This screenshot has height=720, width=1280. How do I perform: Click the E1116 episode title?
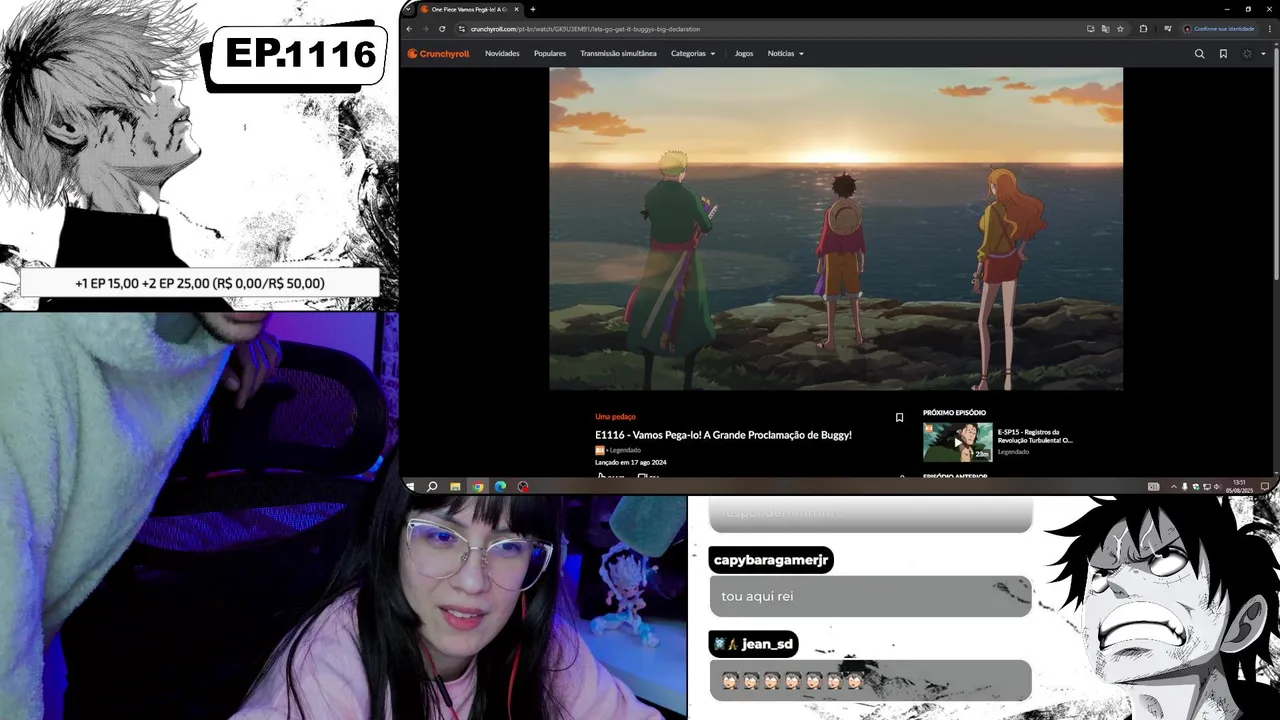click(723, 435)
